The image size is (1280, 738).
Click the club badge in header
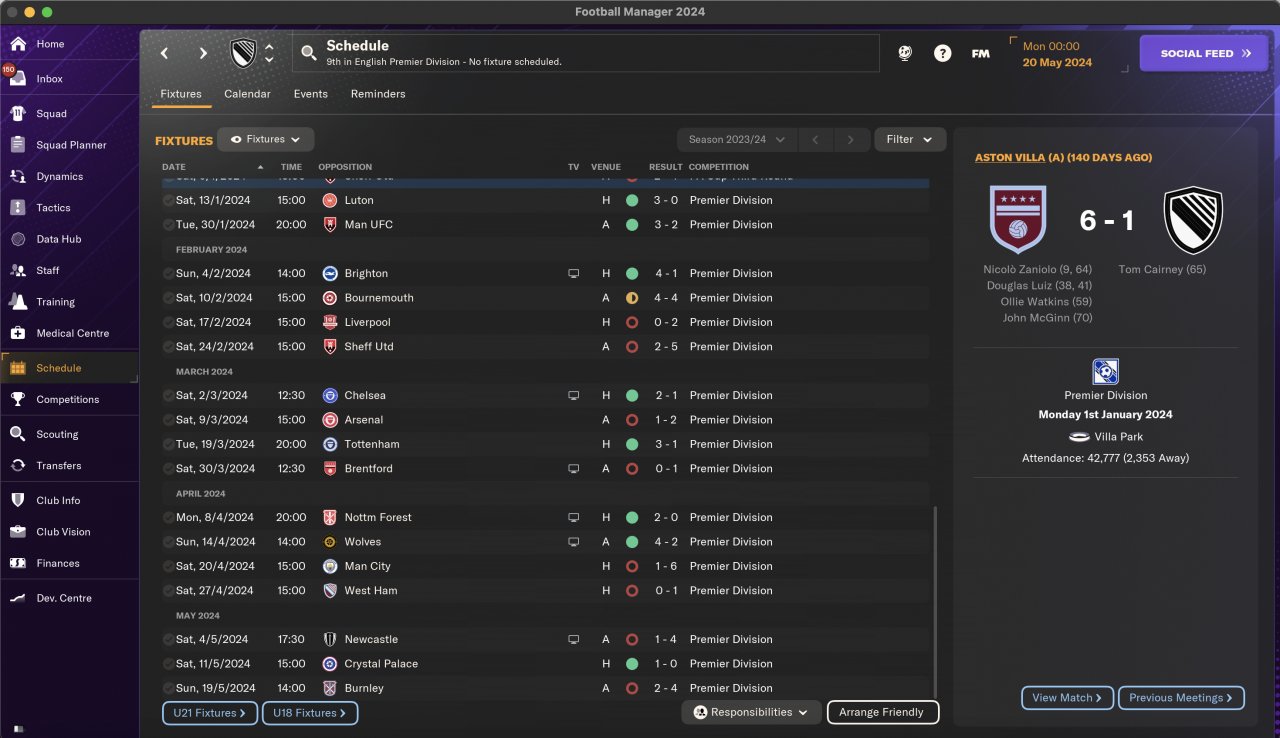(x=243, y=53)
